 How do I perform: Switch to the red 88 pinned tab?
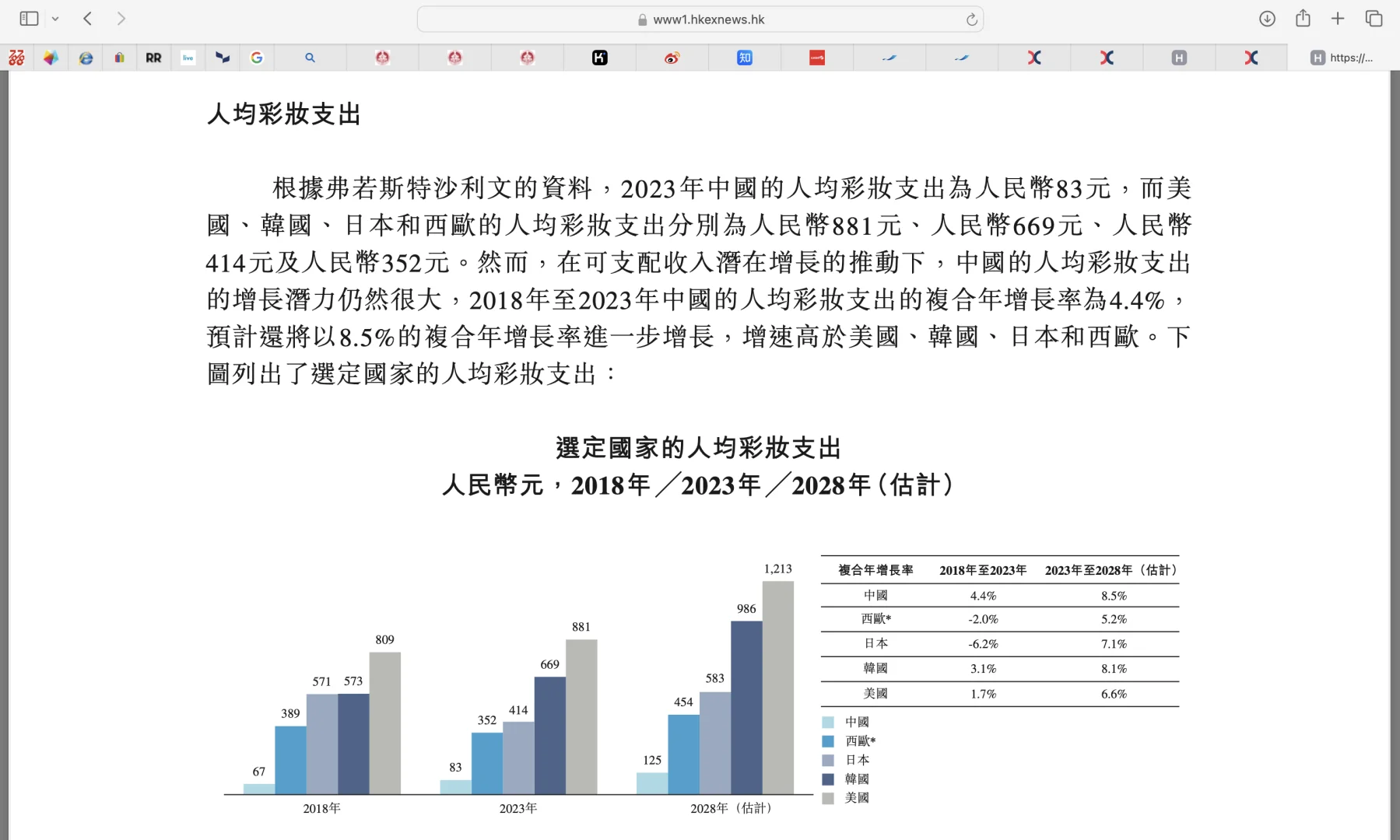[x=16, y=58]
